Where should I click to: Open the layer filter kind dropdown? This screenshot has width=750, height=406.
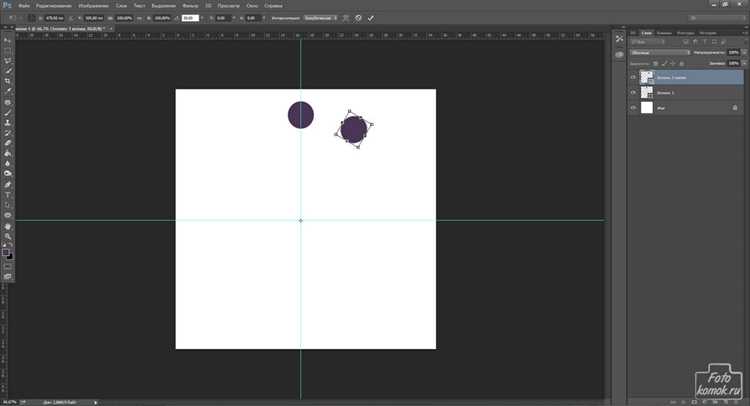647,42
